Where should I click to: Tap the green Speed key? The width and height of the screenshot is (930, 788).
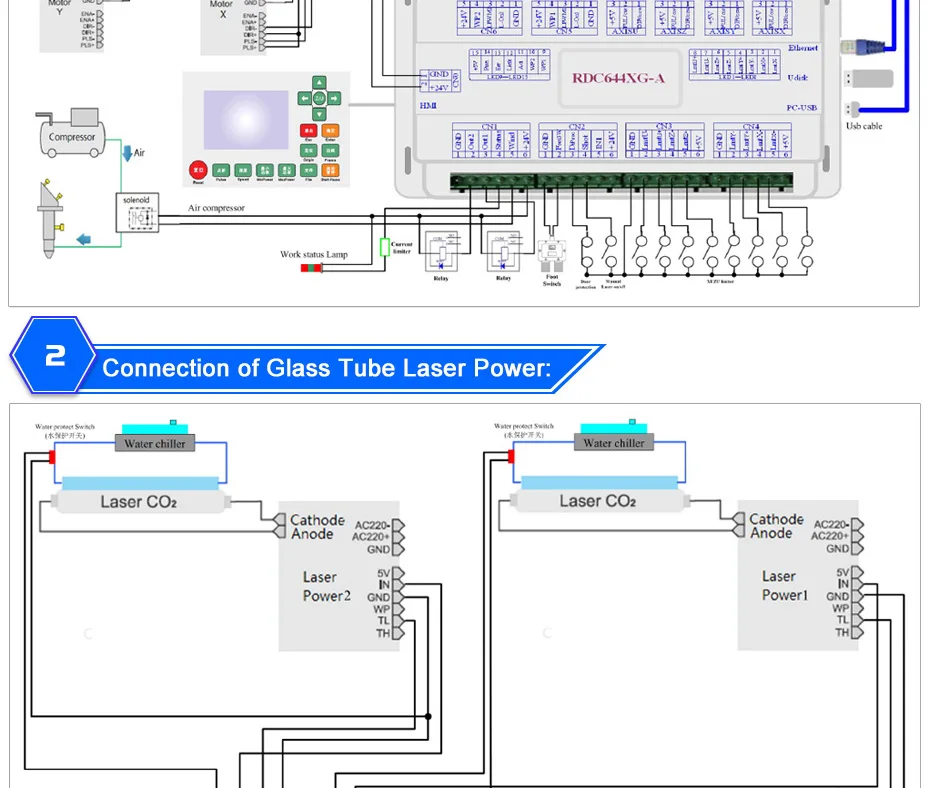coord(243,171)
